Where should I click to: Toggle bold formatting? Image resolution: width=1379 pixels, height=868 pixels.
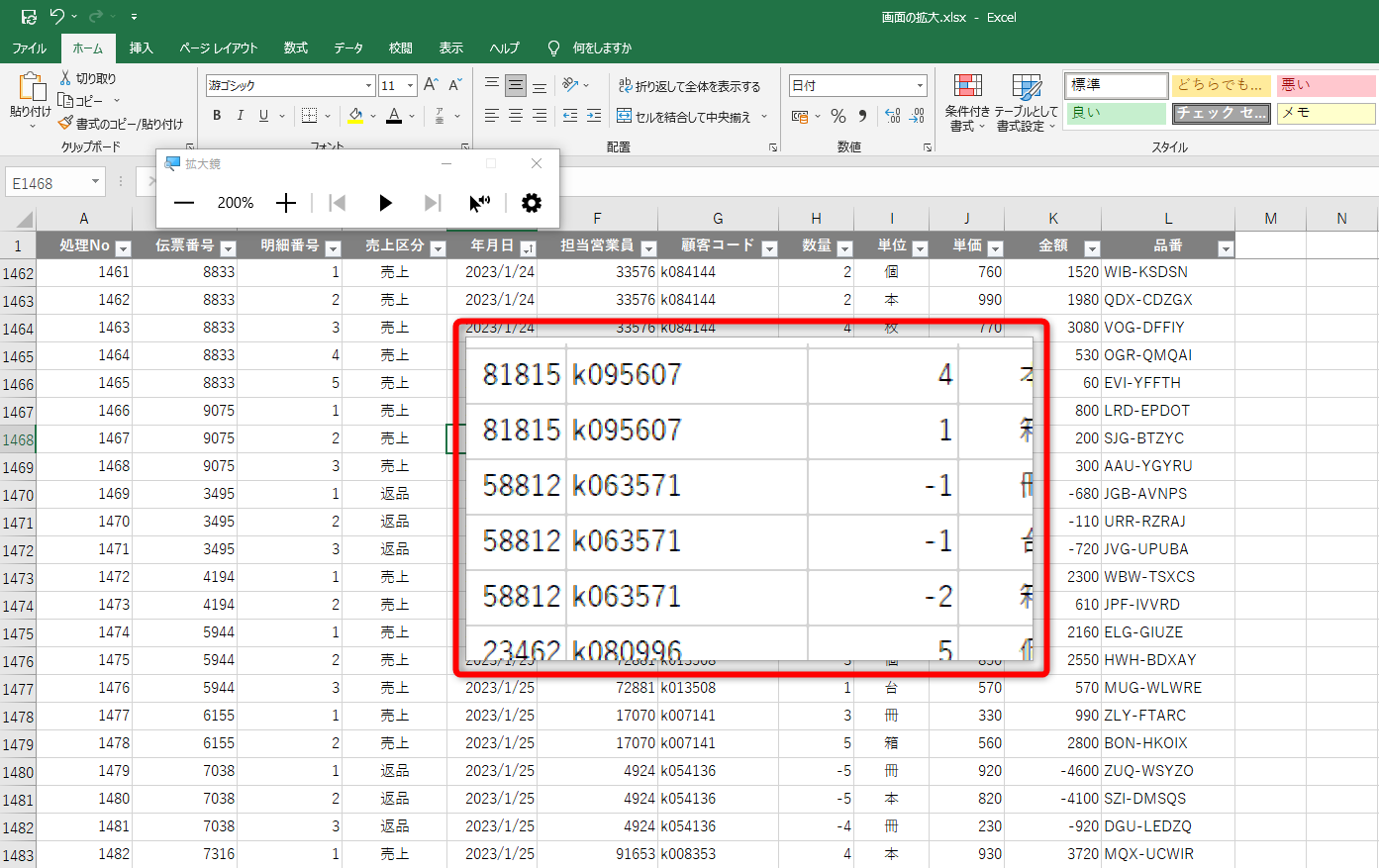[x=217, y=116]
